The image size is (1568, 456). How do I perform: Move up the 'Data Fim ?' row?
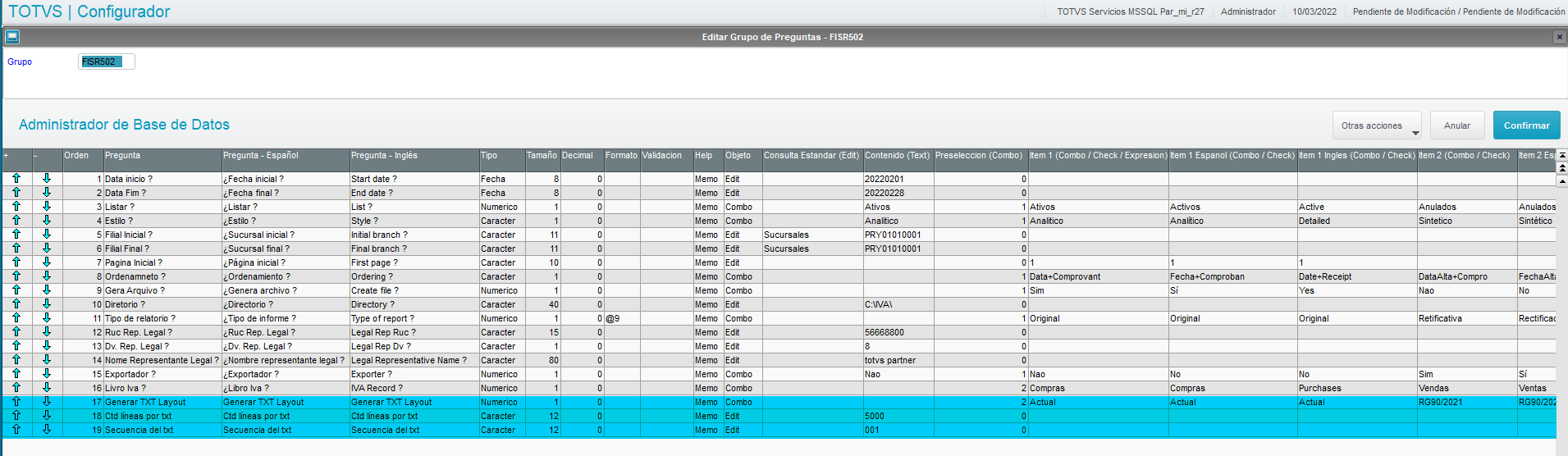click(x=16, y=192)
